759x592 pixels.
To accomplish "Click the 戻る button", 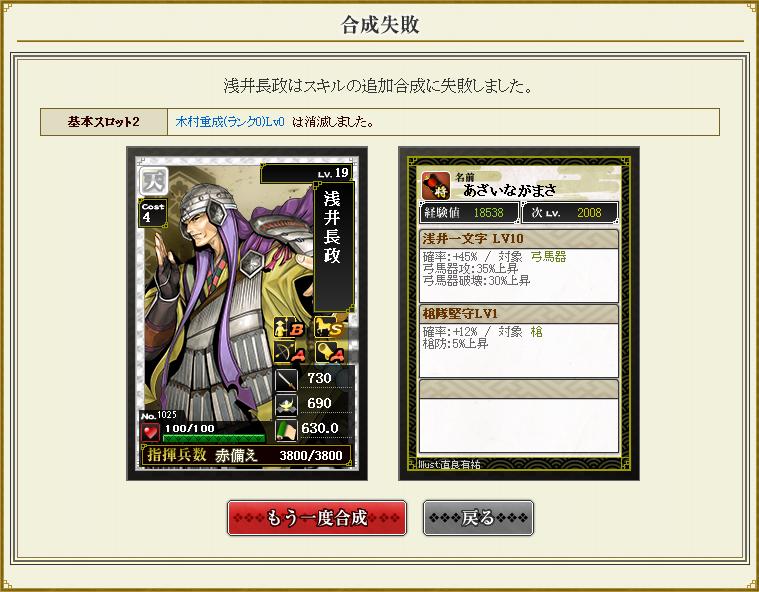I will pos(478,518).
